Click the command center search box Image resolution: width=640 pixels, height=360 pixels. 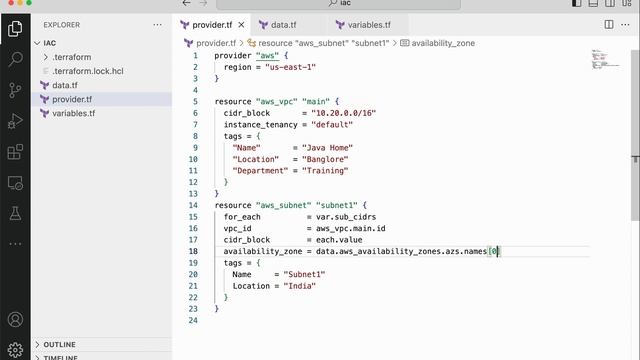coord(339,3)
